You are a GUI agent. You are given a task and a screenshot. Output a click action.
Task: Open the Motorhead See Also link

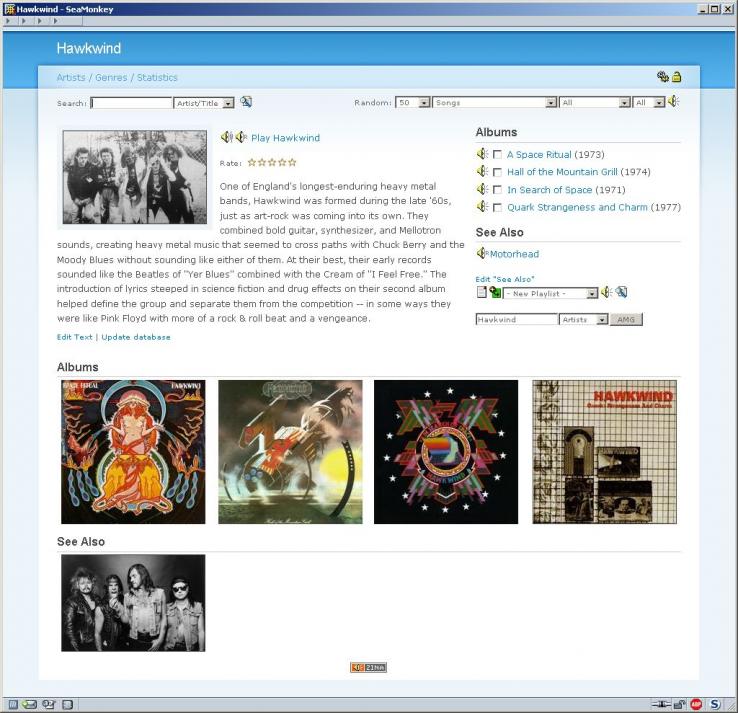coord(514,254)
